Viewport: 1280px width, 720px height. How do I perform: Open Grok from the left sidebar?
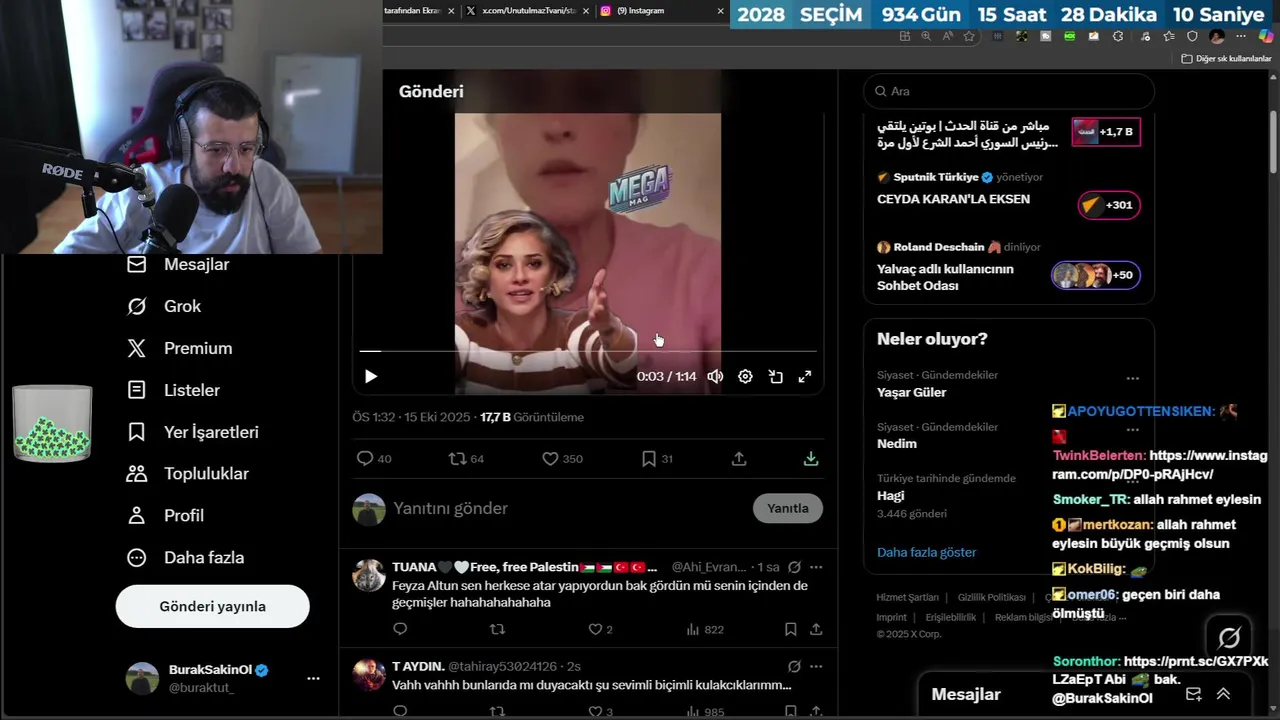click(164, 307)
